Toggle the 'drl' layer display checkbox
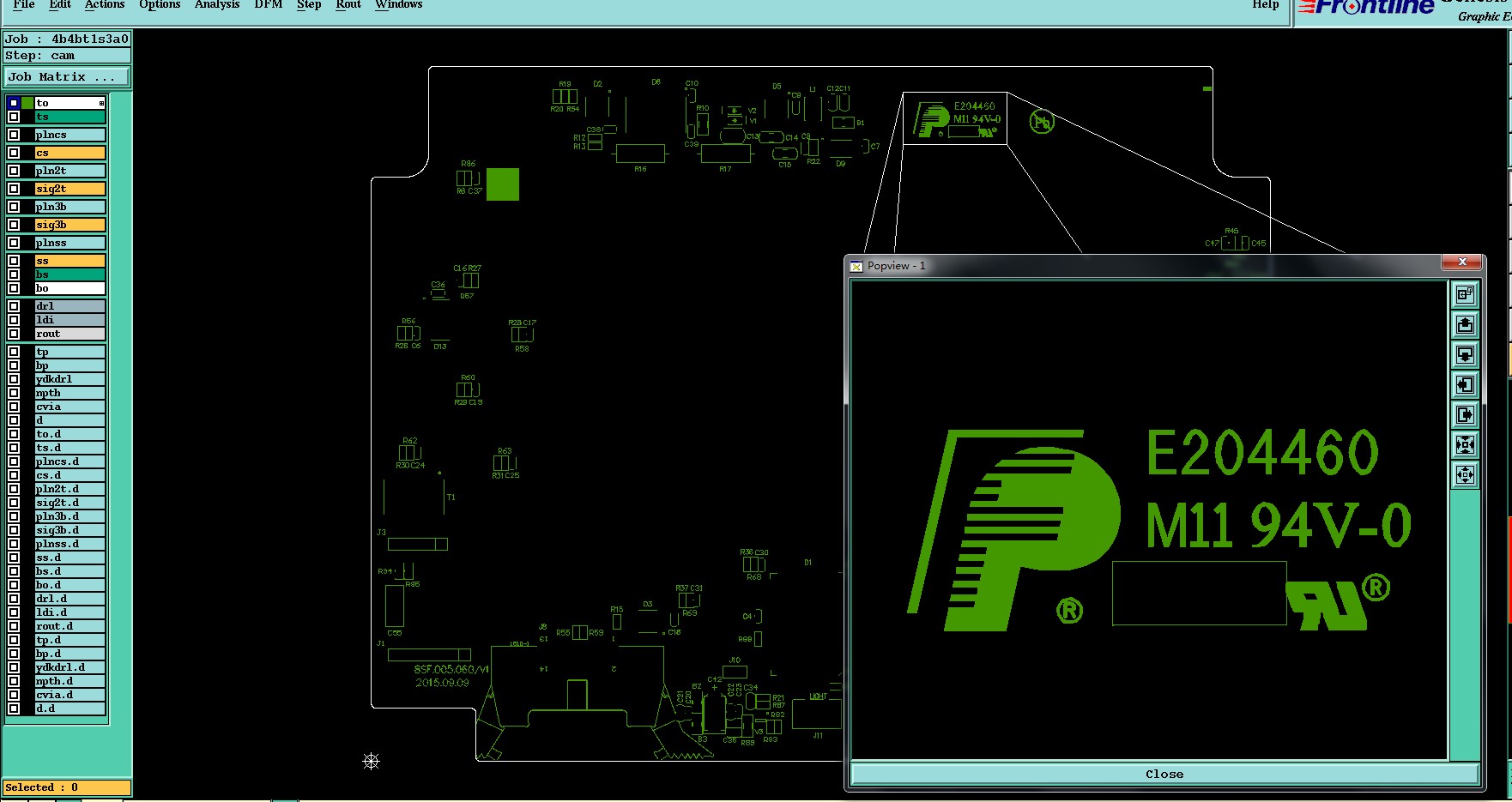This screenshot has height=802, width=1512. pyautogui.click(x=14, y=306)
